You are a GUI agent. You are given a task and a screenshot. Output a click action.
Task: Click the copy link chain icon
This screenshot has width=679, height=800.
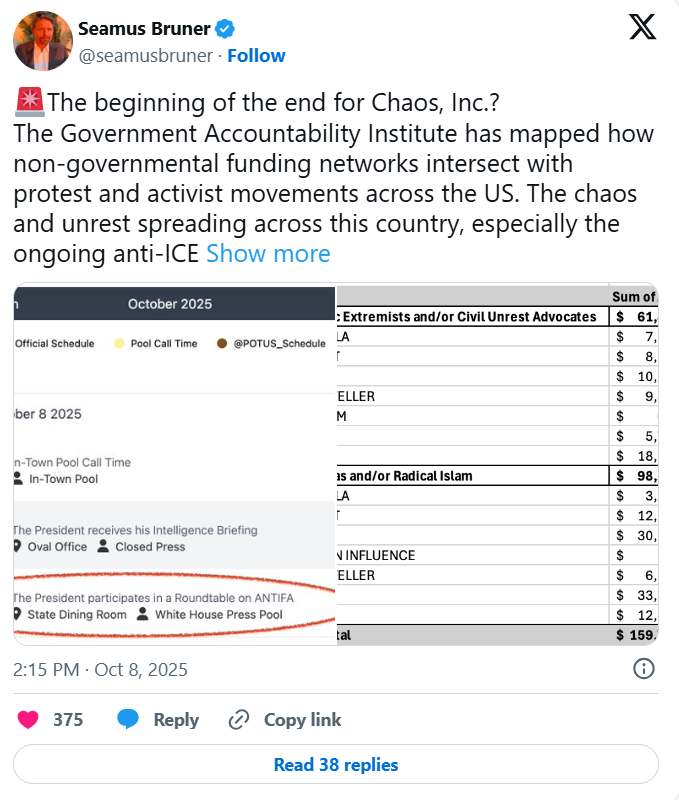[238, 719]
